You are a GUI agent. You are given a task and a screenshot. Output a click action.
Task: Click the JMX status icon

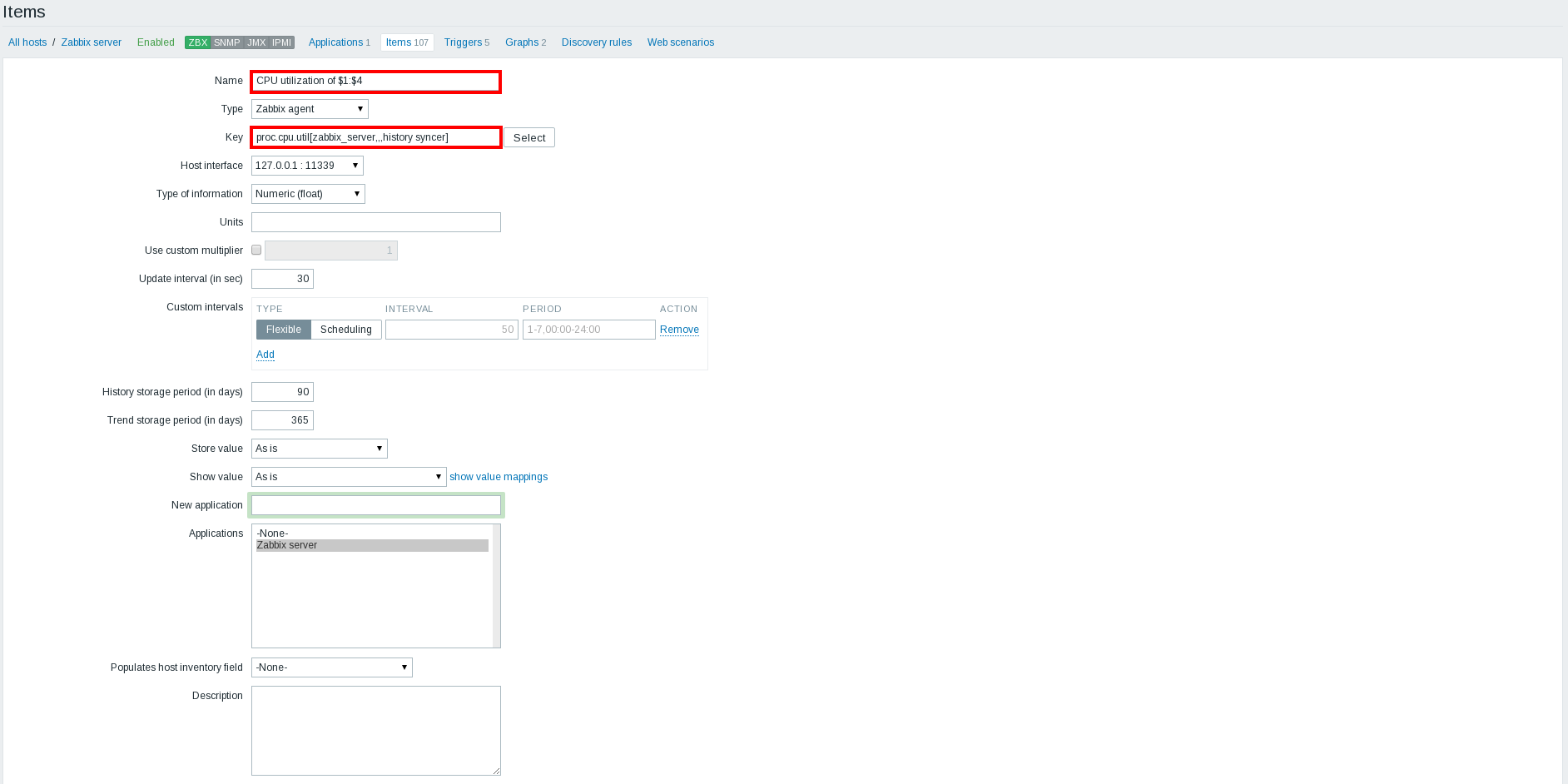click(x=256, y=42)
